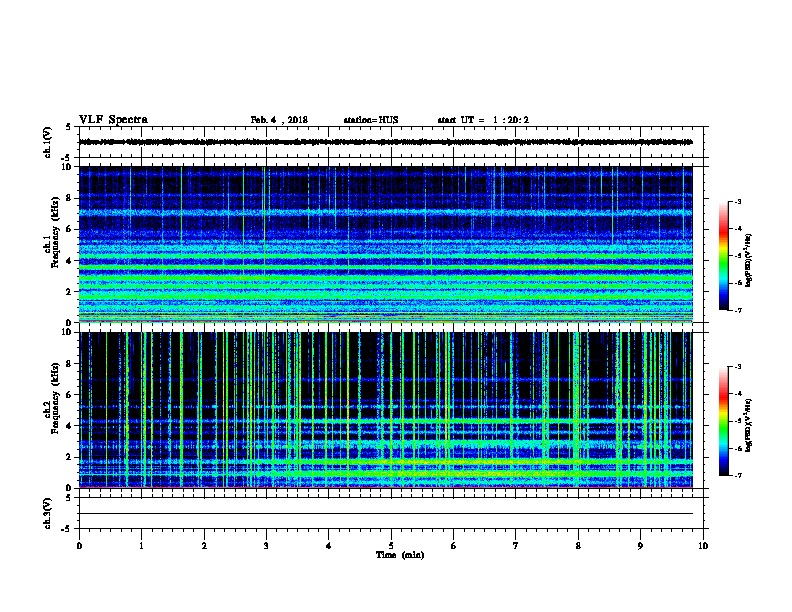
Task: Click the "-3" tick on the lower colorbar
Action: 738,367
